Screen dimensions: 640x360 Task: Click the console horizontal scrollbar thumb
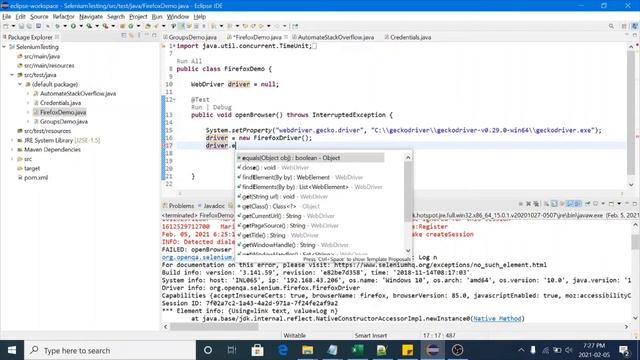click(214, 327)
